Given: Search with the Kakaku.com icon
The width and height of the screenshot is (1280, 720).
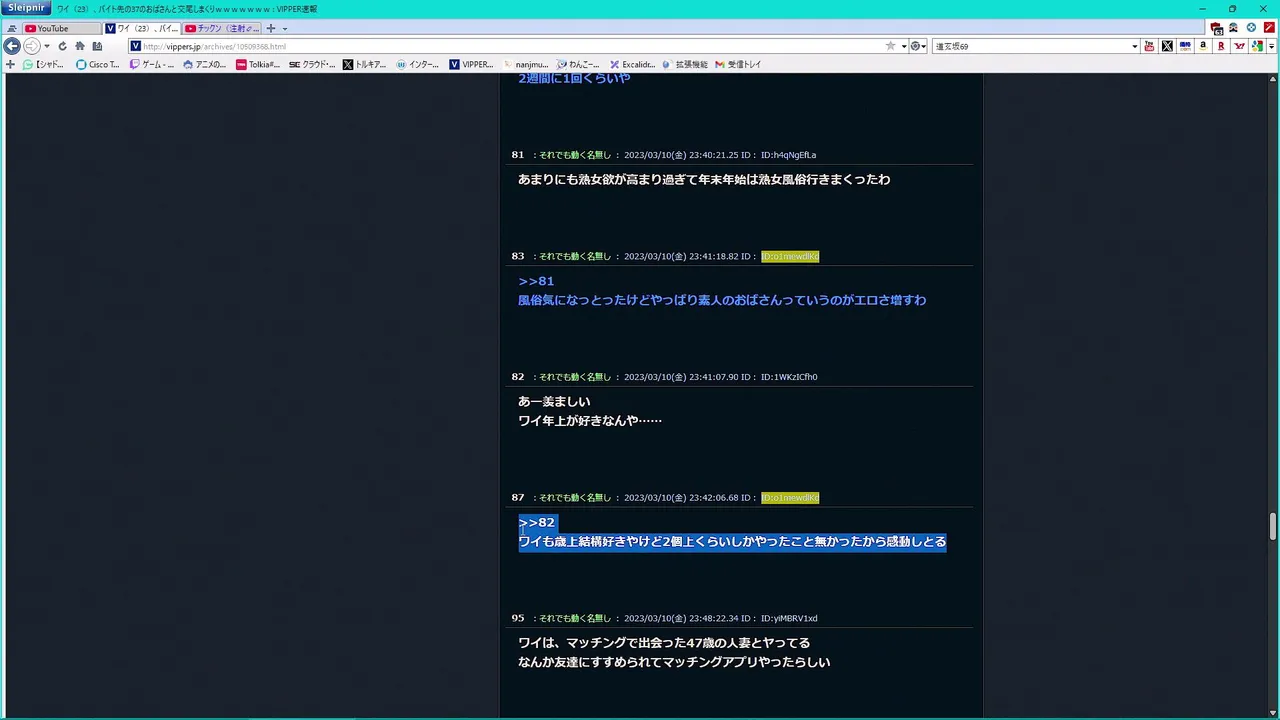Looking at the screenshot, I should click(1185, 46).
